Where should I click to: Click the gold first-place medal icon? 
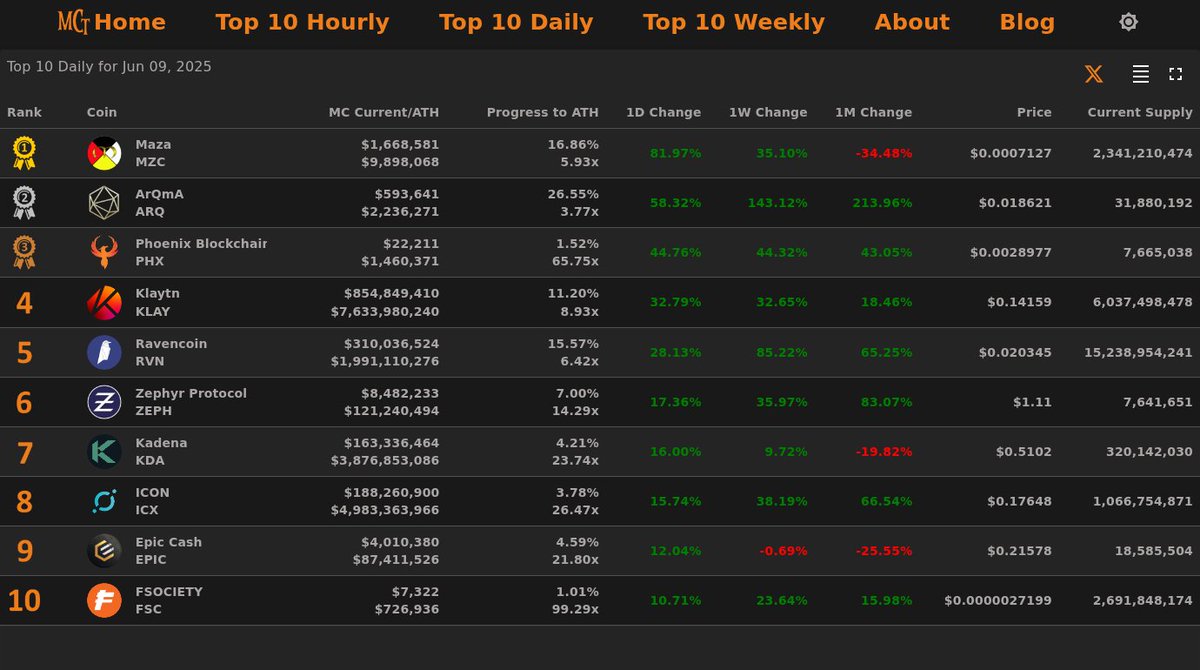click(x=24, y=153)
